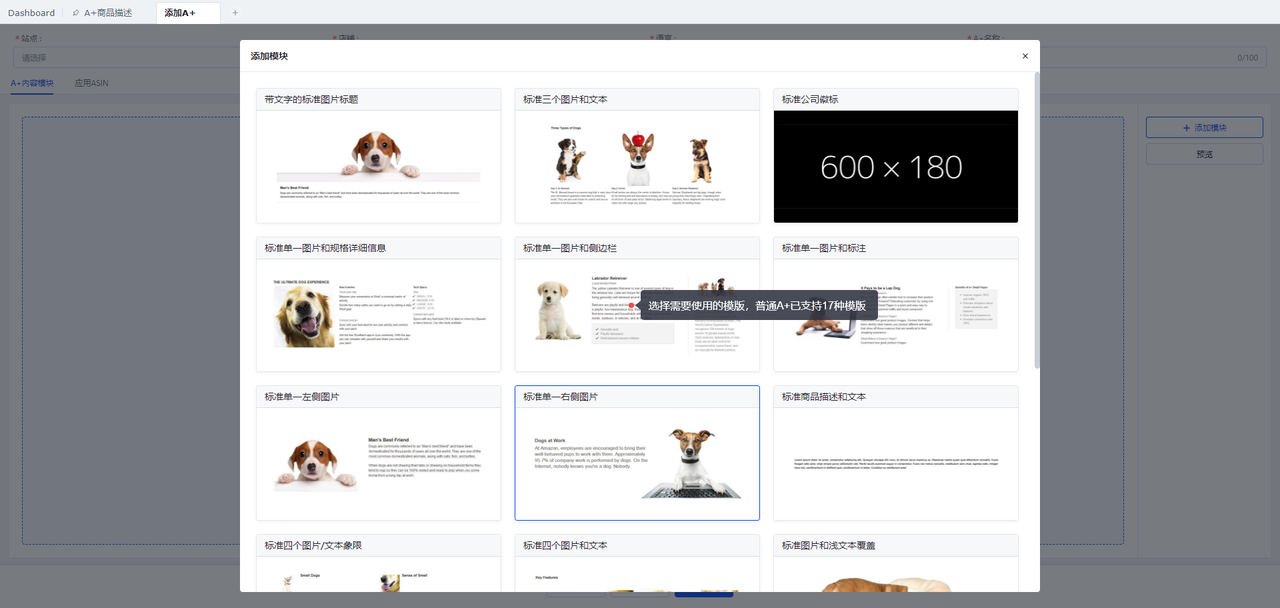Choose the 标准单一左侧图片 template
The width and height of the screenshot is (1280, 608).
coord(378,453)
